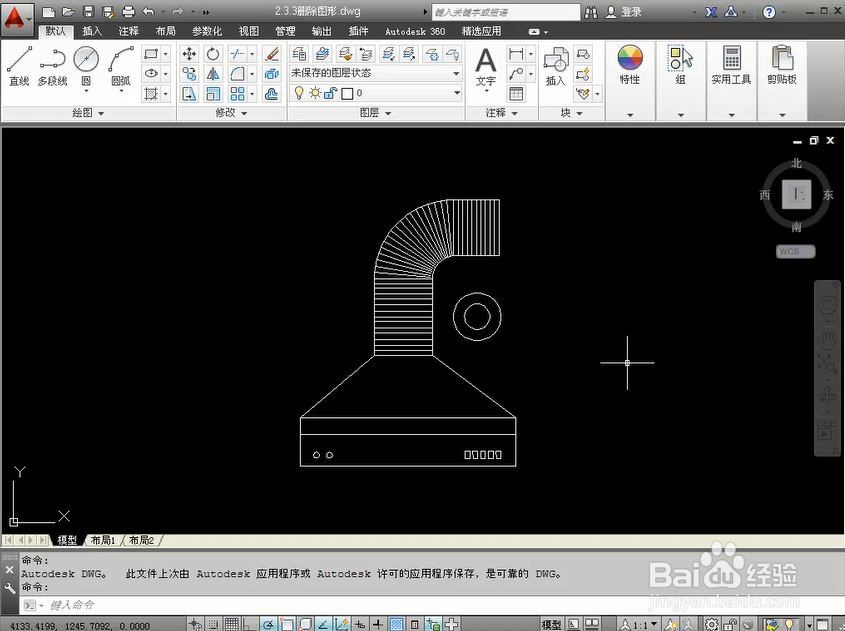Expand the Layers (图层) panel
The width and height of the screenshot is (845, 631).
coord(376,113)
